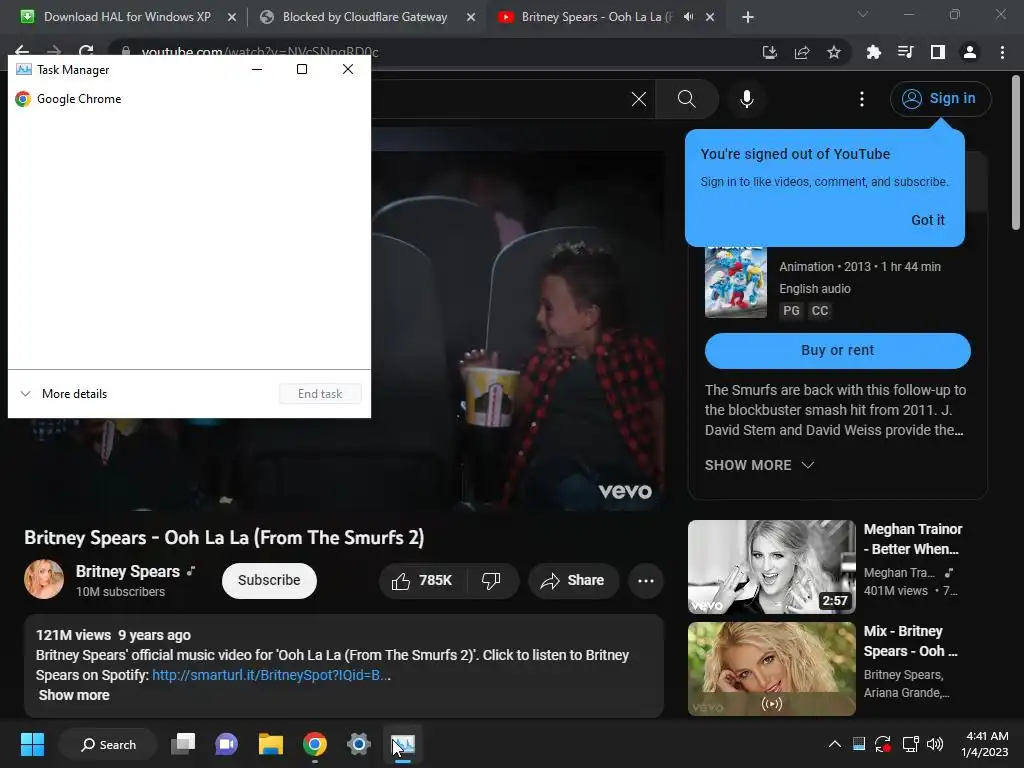Open the Meghan Trainor Better When video thumbnail
1024x768 pixels.
click(772, 567)
